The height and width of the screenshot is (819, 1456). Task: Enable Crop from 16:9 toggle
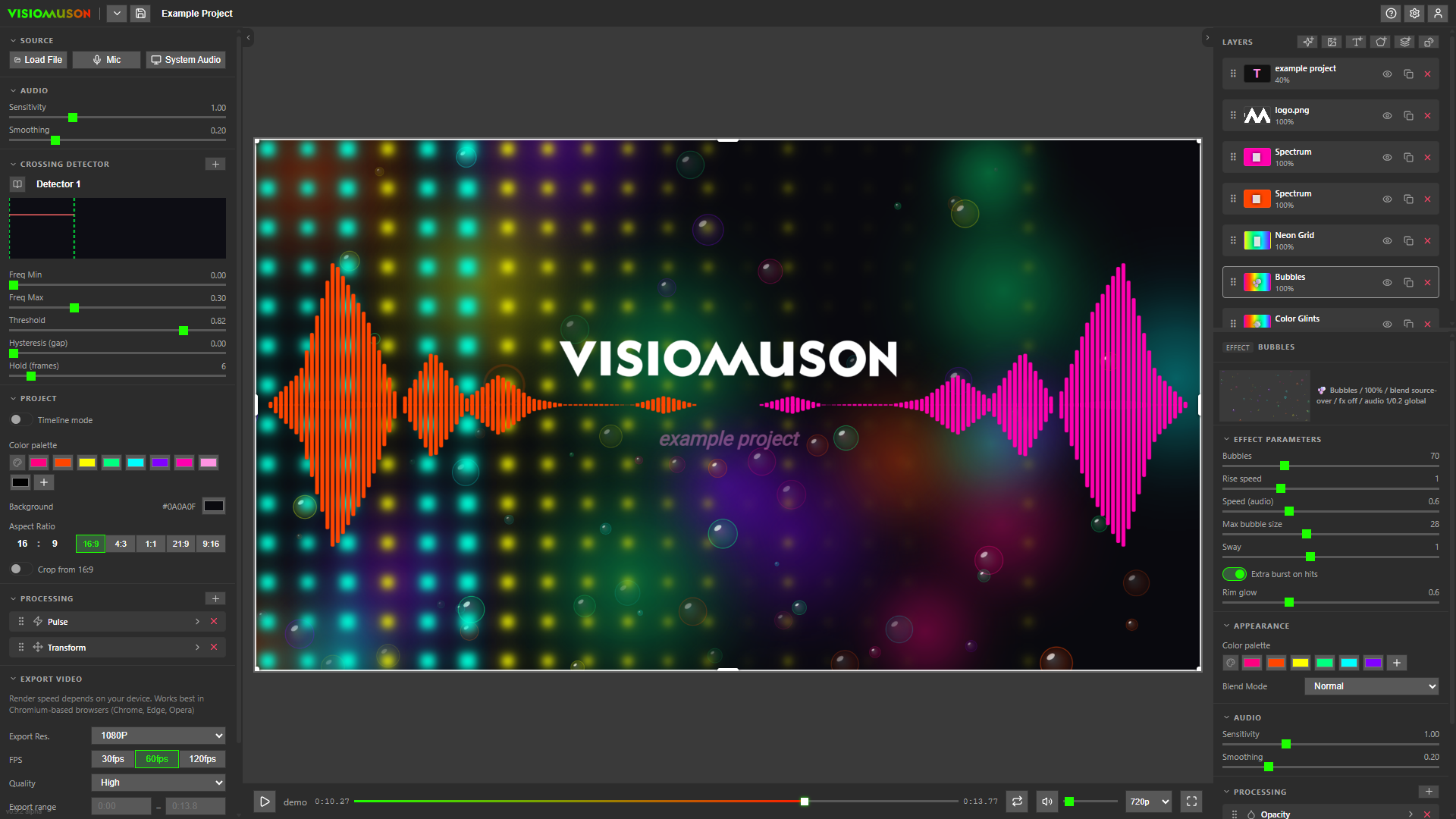pos(20,570)
